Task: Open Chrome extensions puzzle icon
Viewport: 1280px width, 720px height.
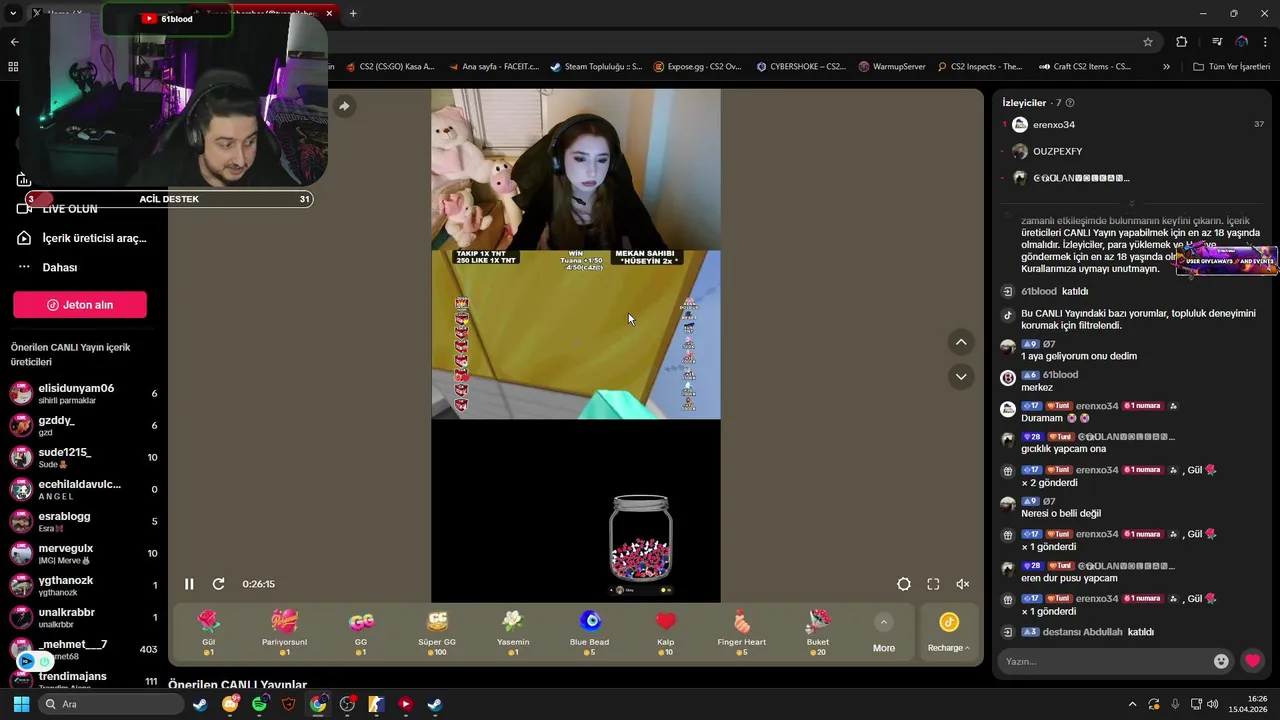Action: coord(1182,42)
